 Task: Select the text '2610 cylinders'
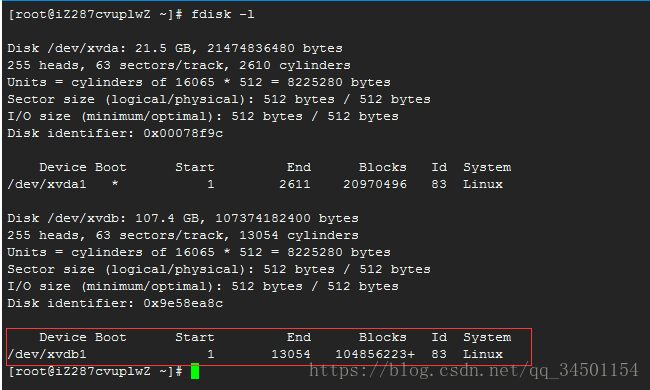pos(295,65)
